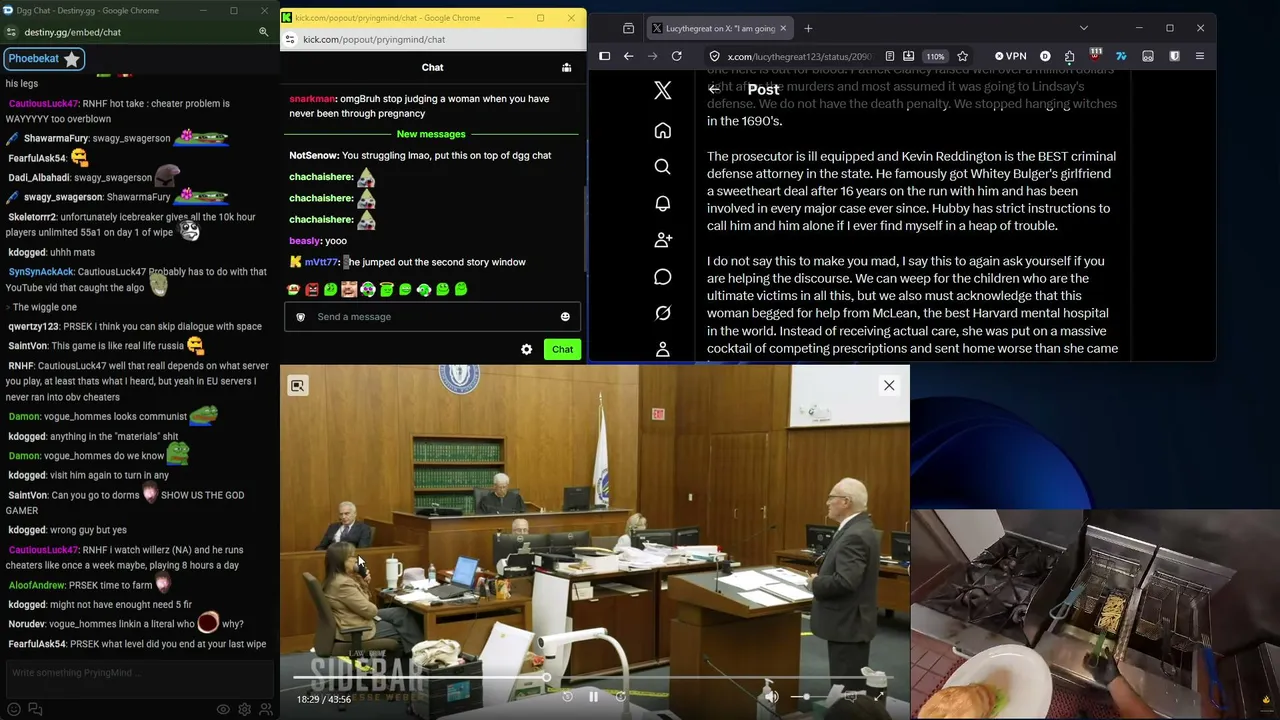Screen dimensions: 1280x720
Task: Open Kick chat users icon in header
Action: tap(566, 67)
